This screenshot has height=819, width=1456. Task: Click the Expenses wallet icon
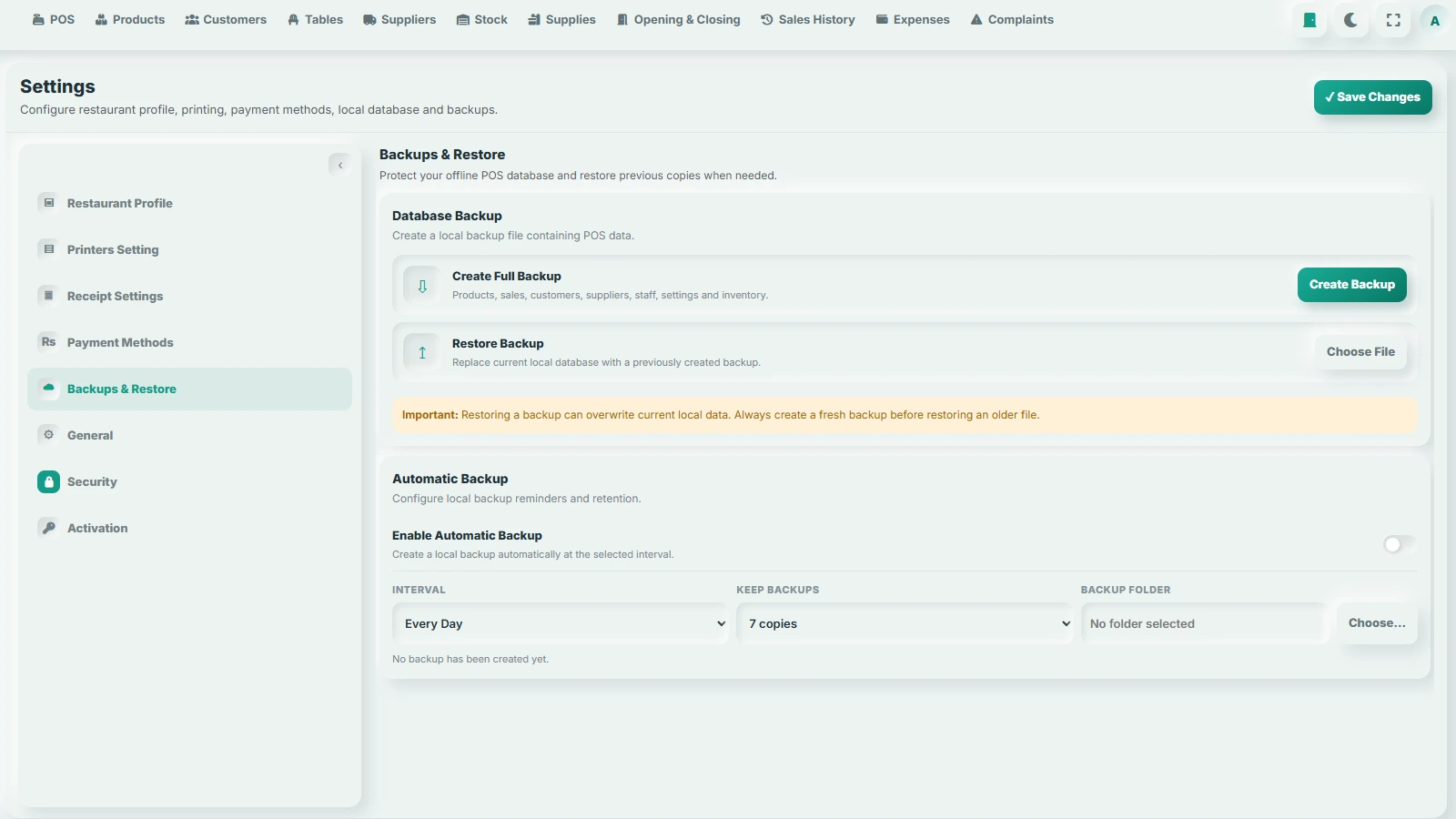882,19
